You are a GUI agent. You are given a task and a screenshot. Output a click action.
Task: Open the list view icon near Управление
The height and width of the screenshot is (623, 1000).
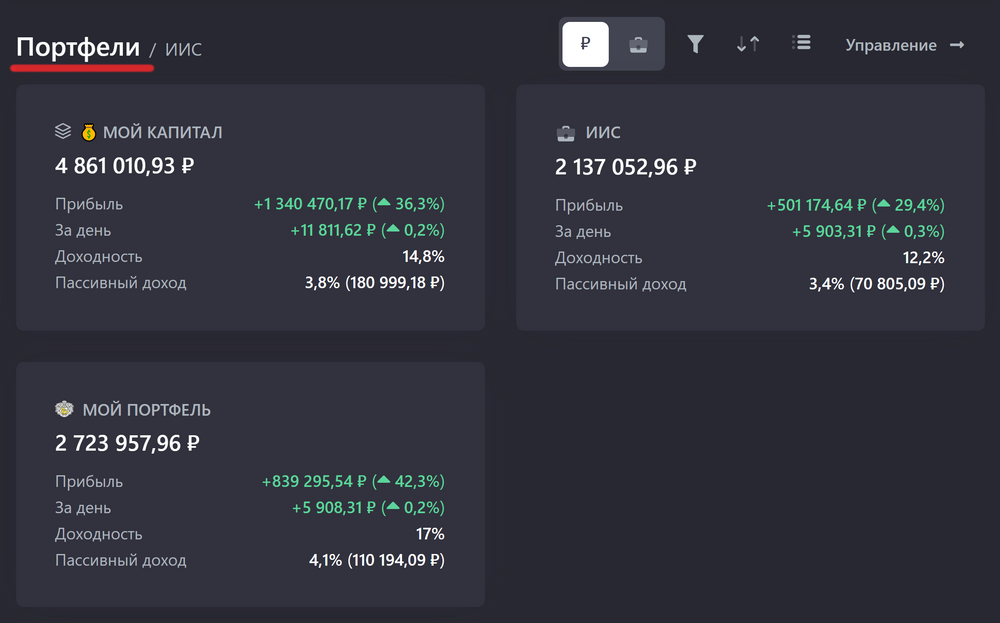pos(800,42)
